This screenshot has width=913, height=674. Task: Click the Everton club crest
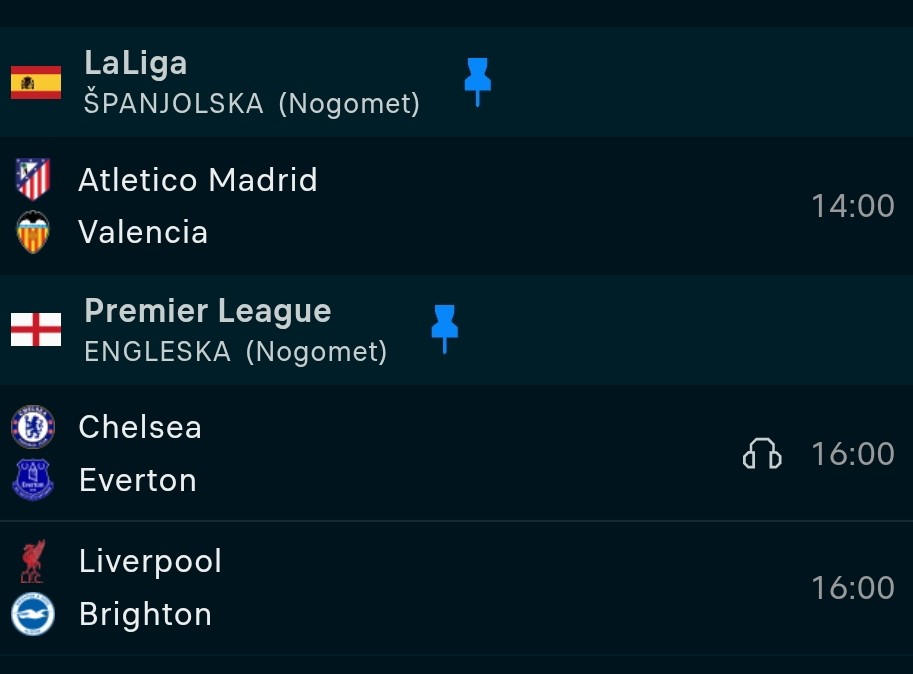point(33,480)
